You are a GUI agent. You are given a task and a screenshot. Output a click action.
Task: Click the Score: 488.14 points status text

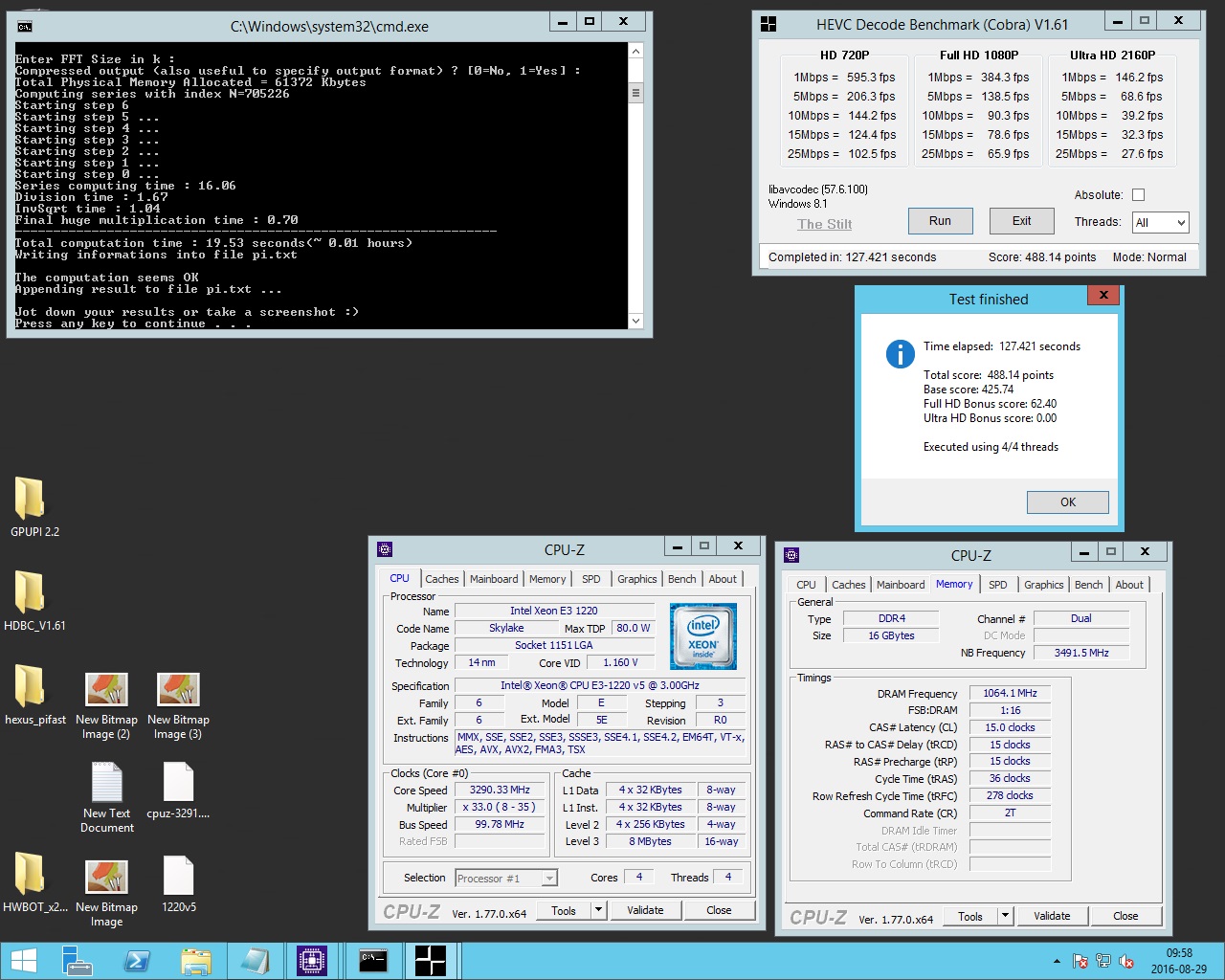[1042, 257]
